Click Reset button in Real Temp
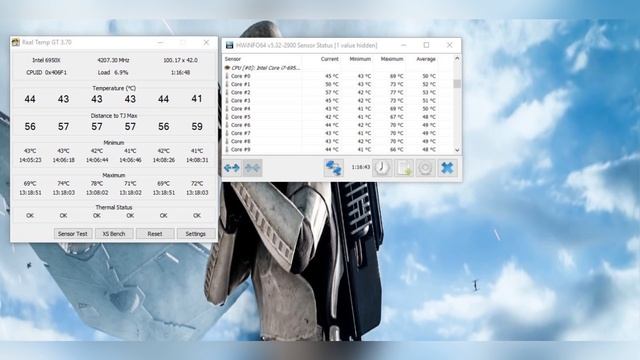This screenshot has width=640, height=360. (x=155, y=234)
